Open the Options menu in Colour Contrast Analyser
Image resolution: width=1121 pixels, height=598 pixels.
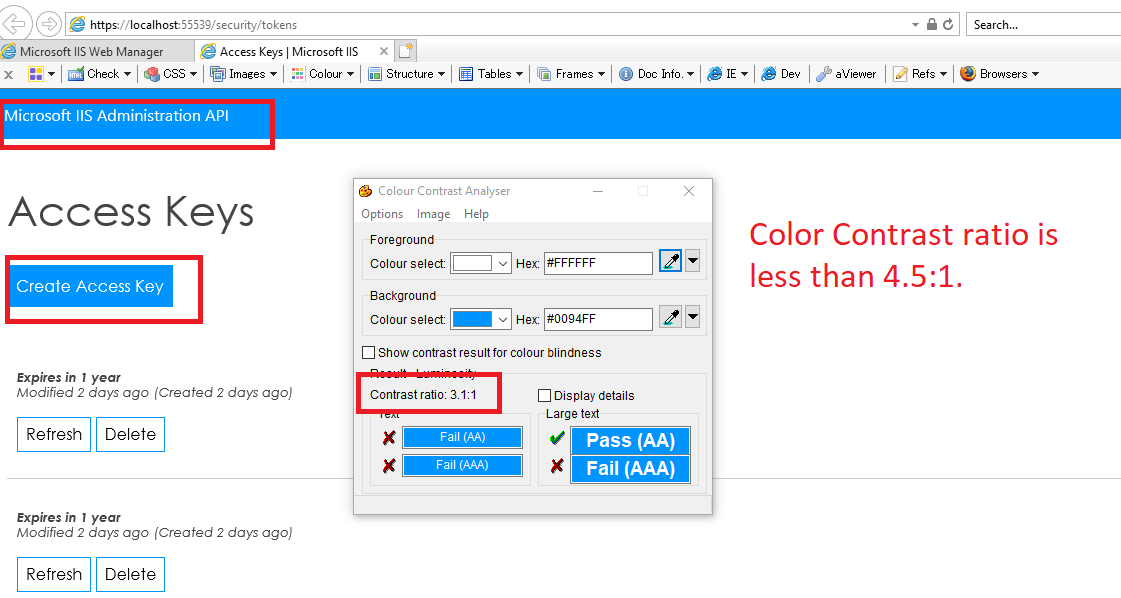click(x=382, y=213)
